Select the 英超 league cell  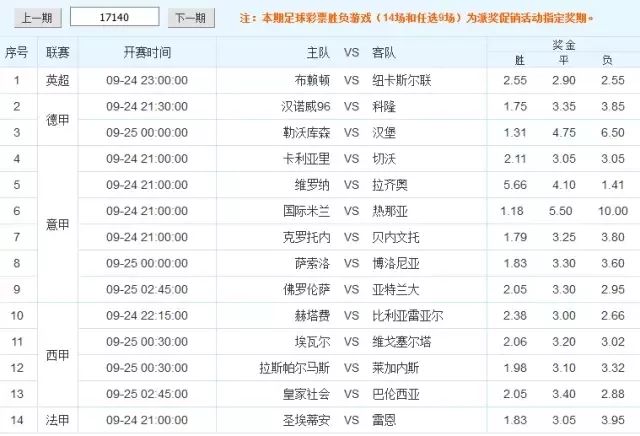[58, 80]
